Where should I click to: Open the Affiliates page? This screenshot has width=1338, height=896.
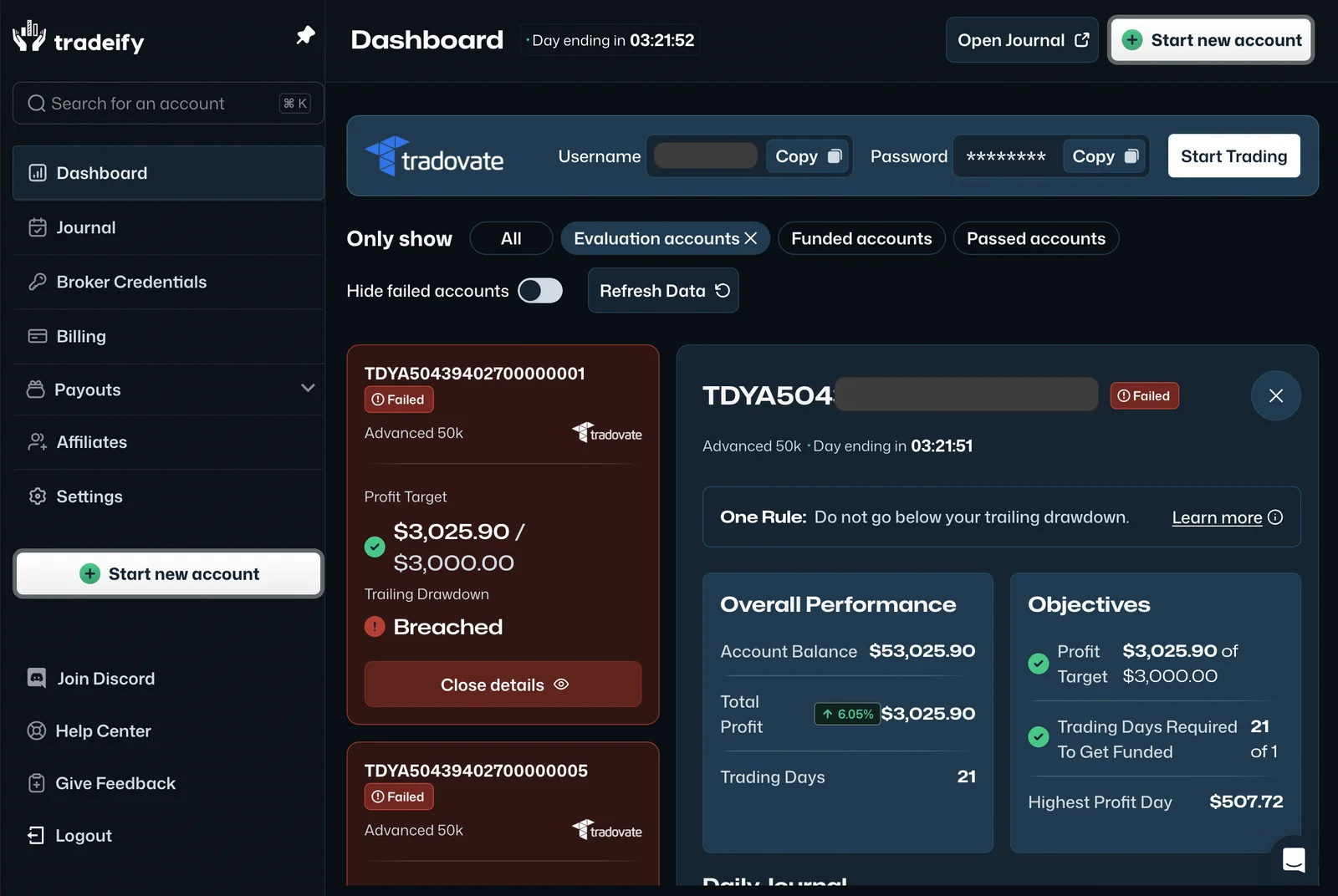click(x=168, y=442)
